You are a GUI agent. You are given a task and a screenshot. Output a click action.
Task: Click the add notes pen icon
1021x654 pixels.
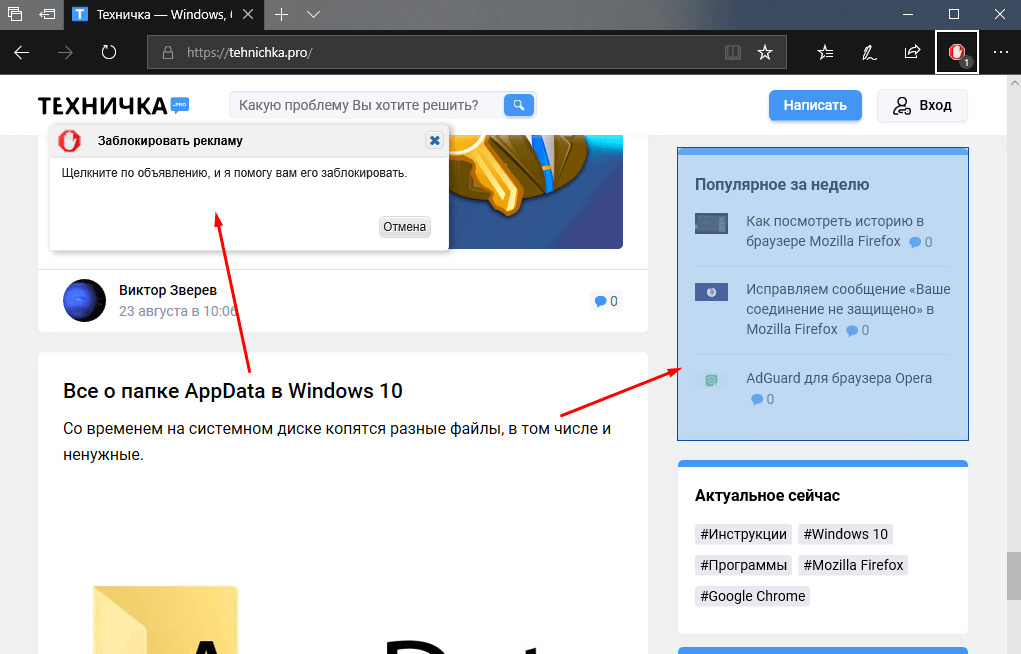pyautogui.click(x=869, y=53)
